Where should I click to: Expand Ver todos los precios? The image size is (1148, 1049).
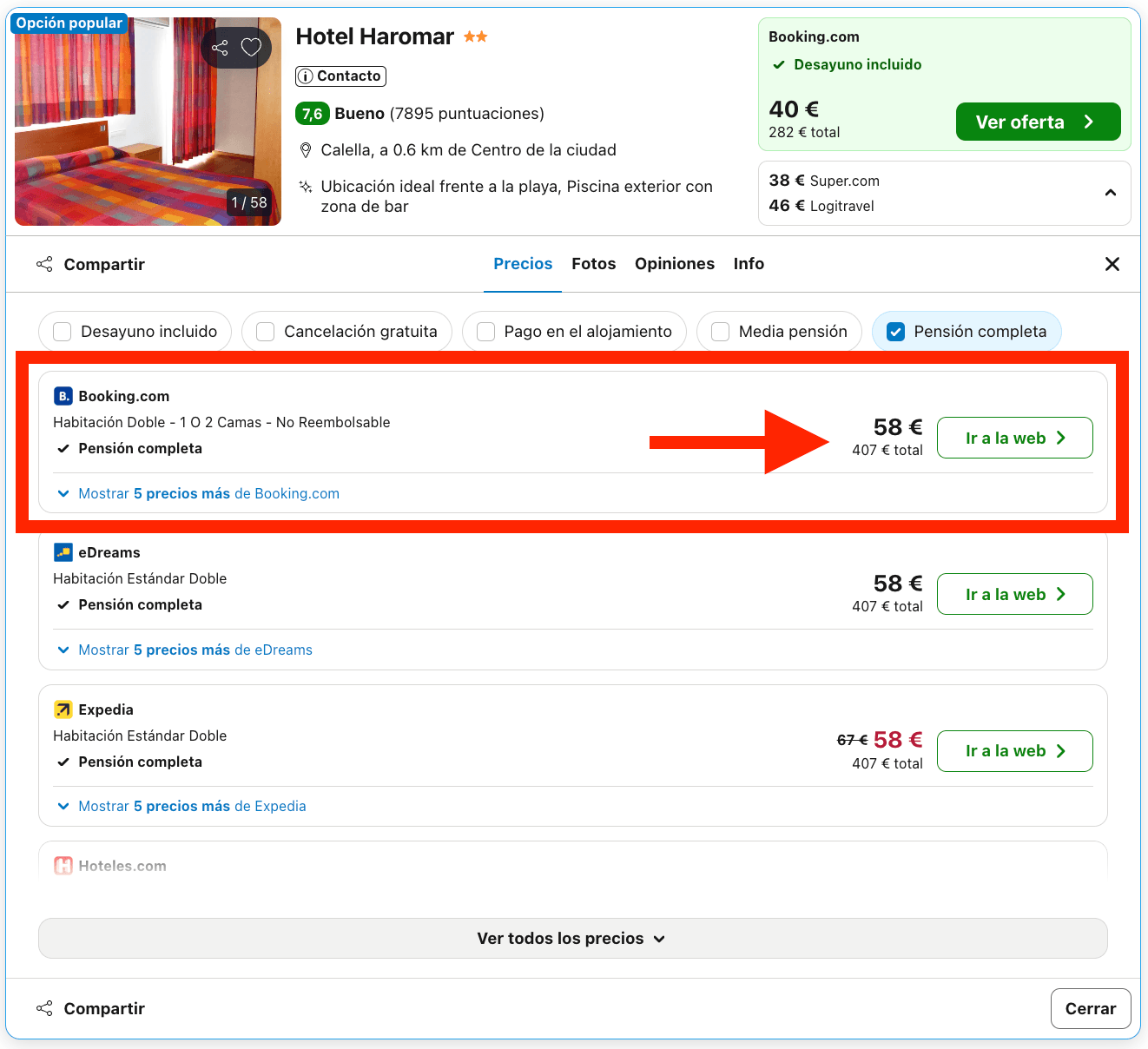pyautogui.click(x=573, y=939)
